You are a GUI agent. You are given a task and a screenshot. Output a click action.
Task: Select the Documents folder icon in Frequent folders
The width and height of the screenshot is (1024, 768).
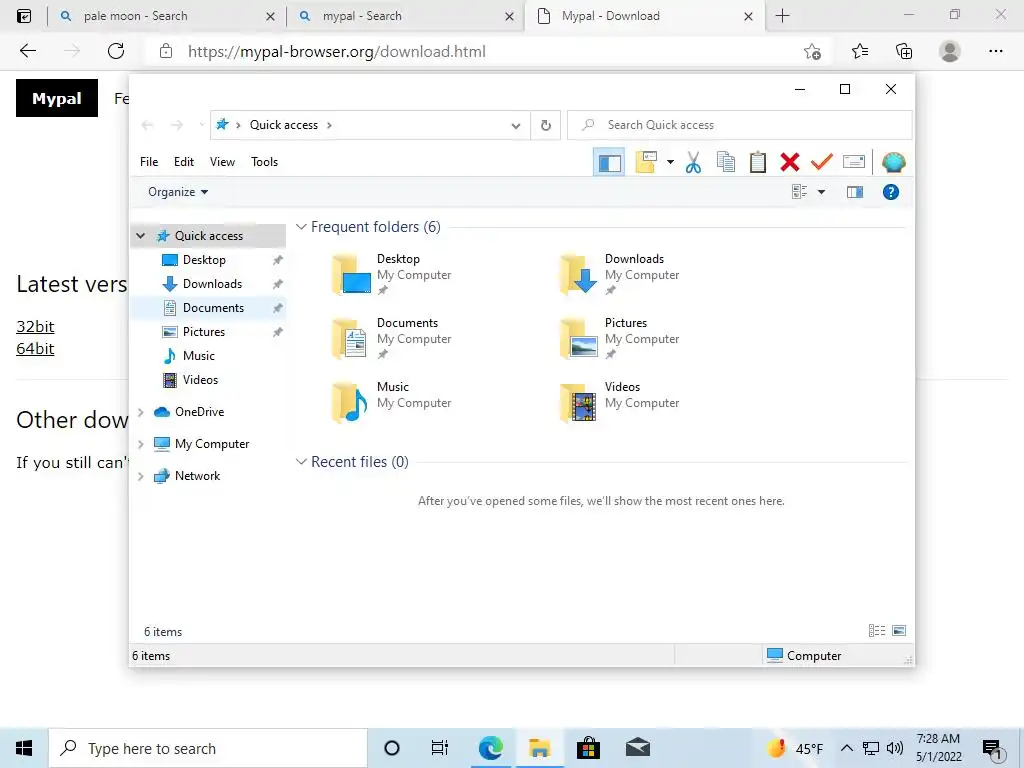coord(350,338)
